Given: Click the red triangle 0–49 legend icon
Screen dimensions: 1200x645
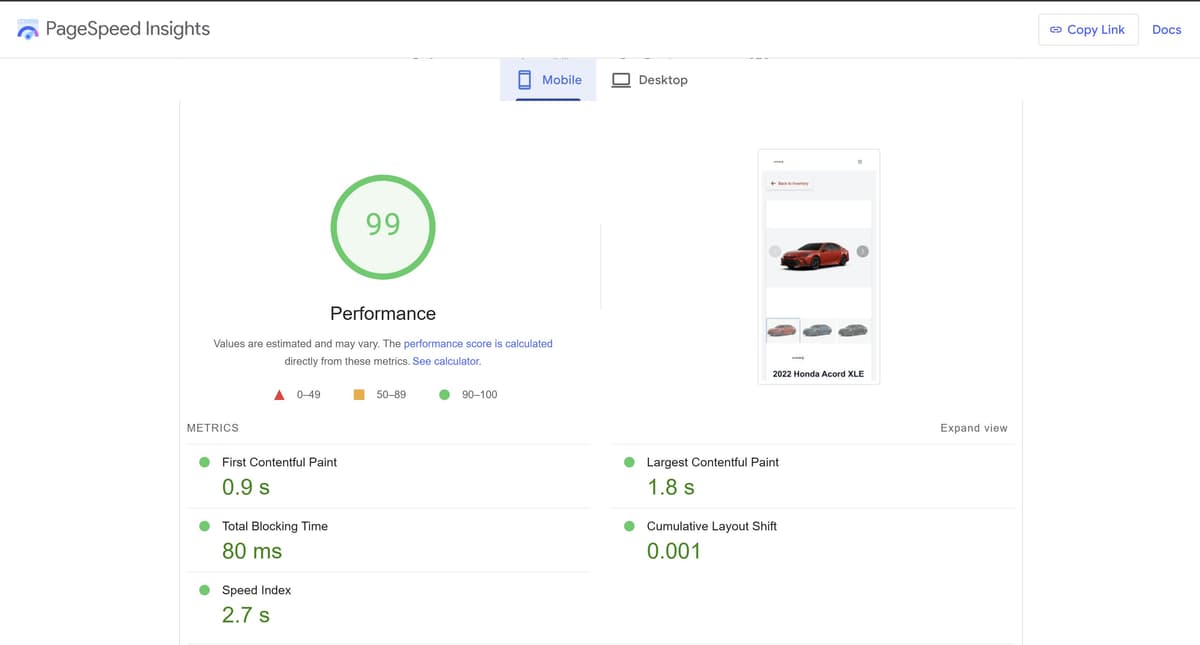Looking at the screenshot, I should point(280,395).
